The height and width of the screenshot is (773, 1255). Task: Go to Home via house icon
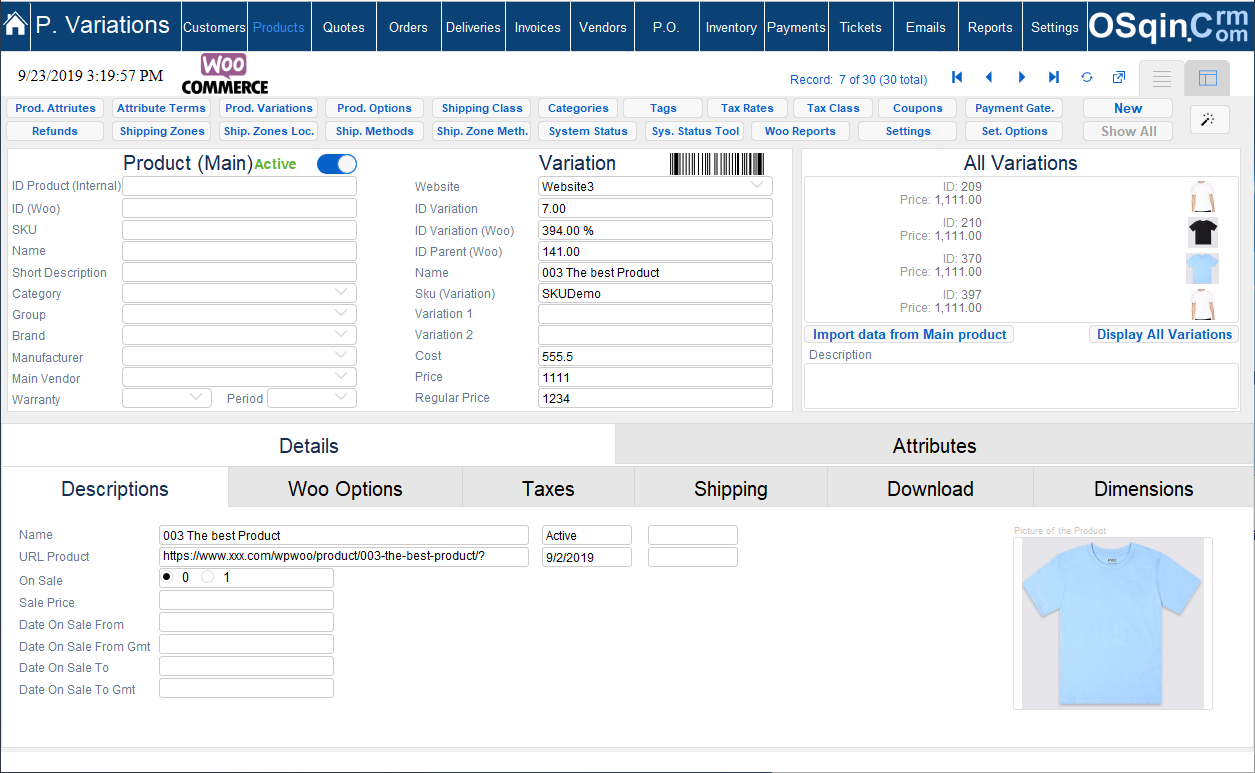tap(16, 26)
